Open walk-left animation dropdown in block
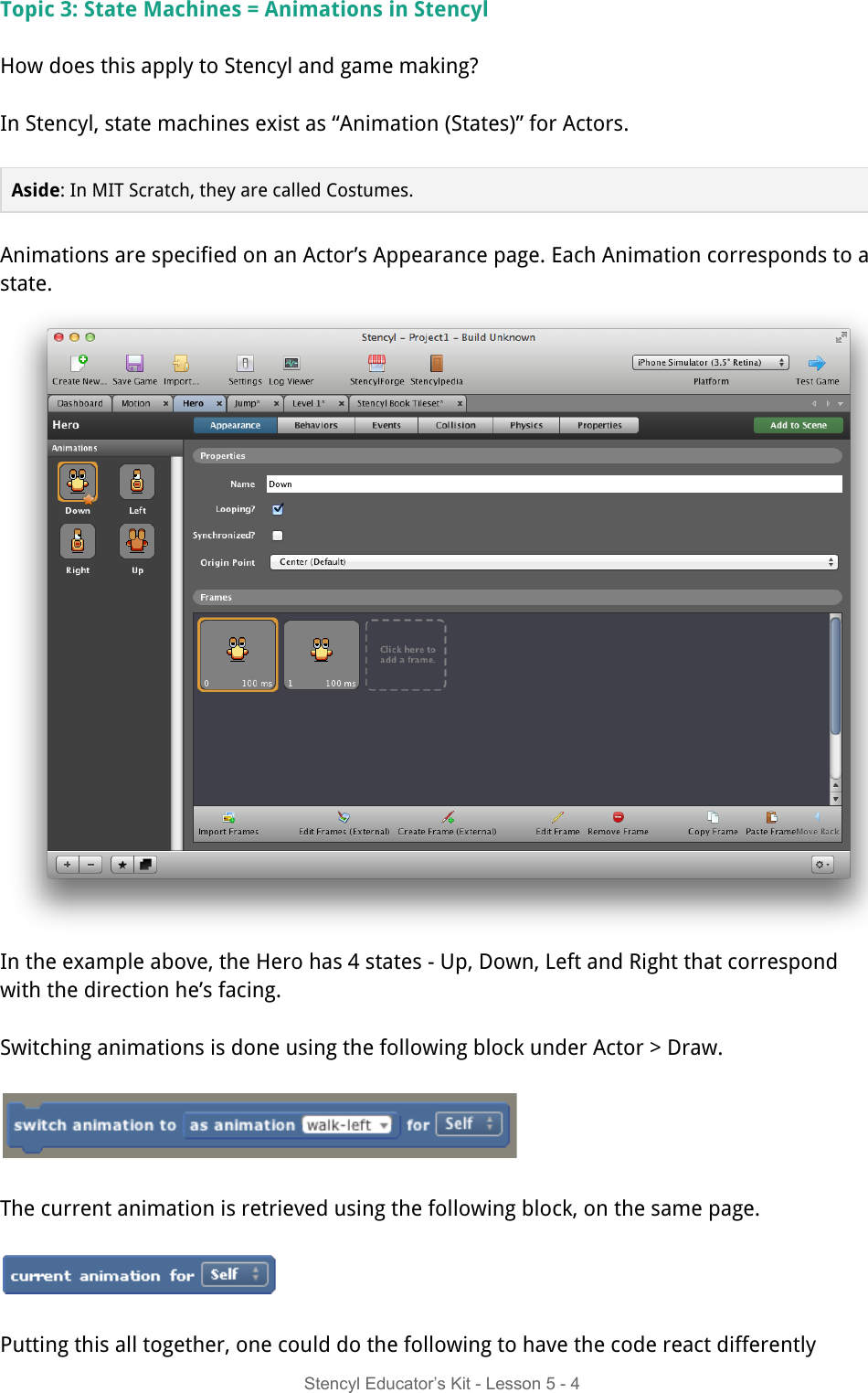This screenshot has height=1393, width=868. coord(347,1125)
